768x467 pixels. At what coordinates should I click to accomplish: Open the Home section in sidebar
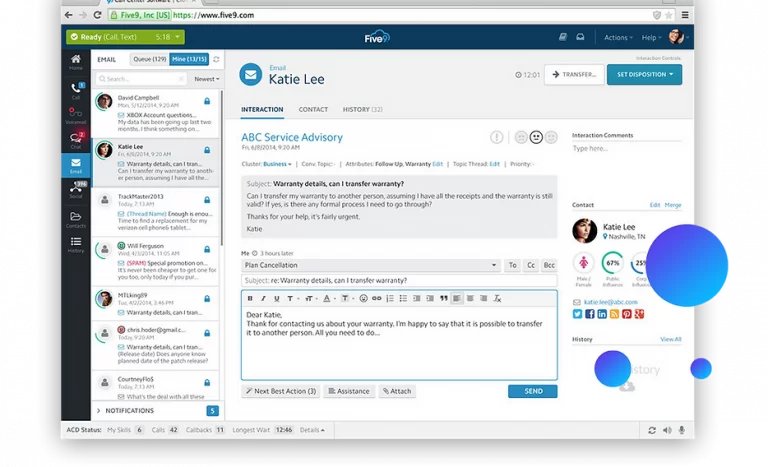point(76,62)
